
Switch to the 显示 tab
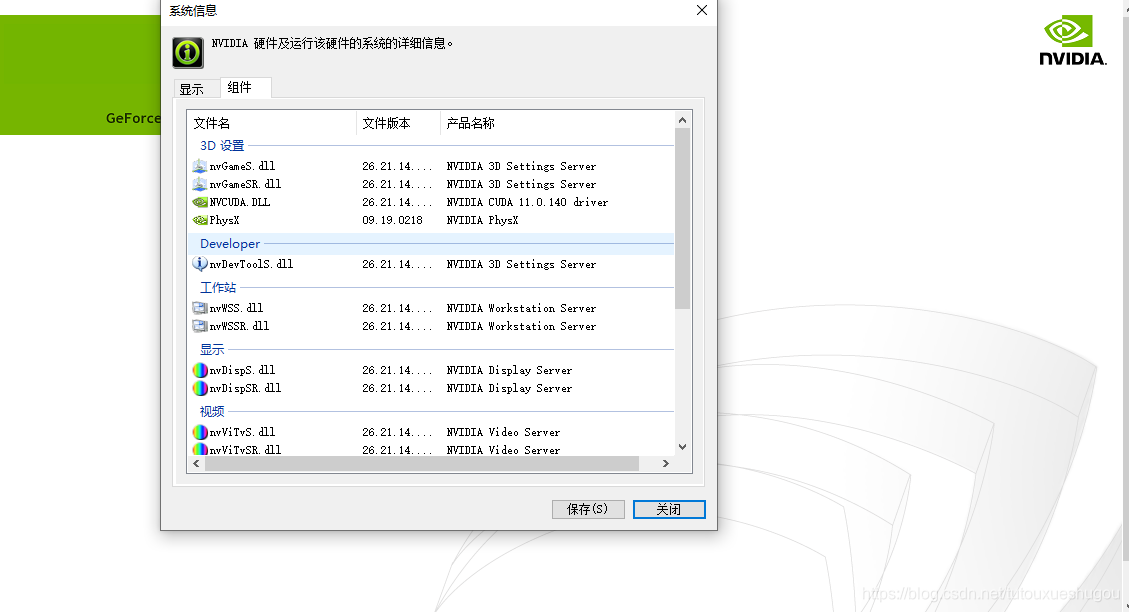click(196, 88)
